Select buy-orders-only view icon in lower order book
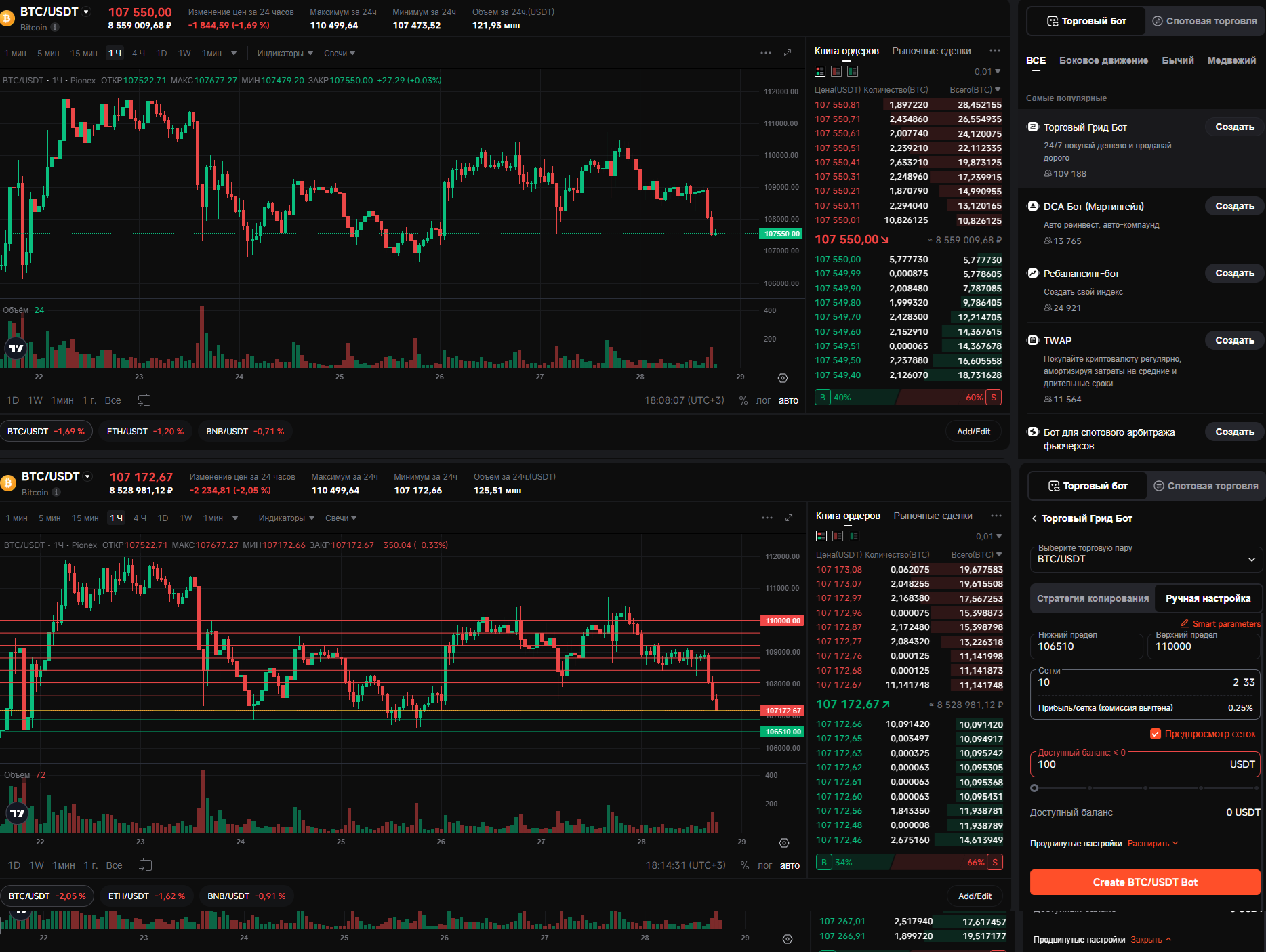This screenshot has width=1266, height=952. [x=854, y=536]
